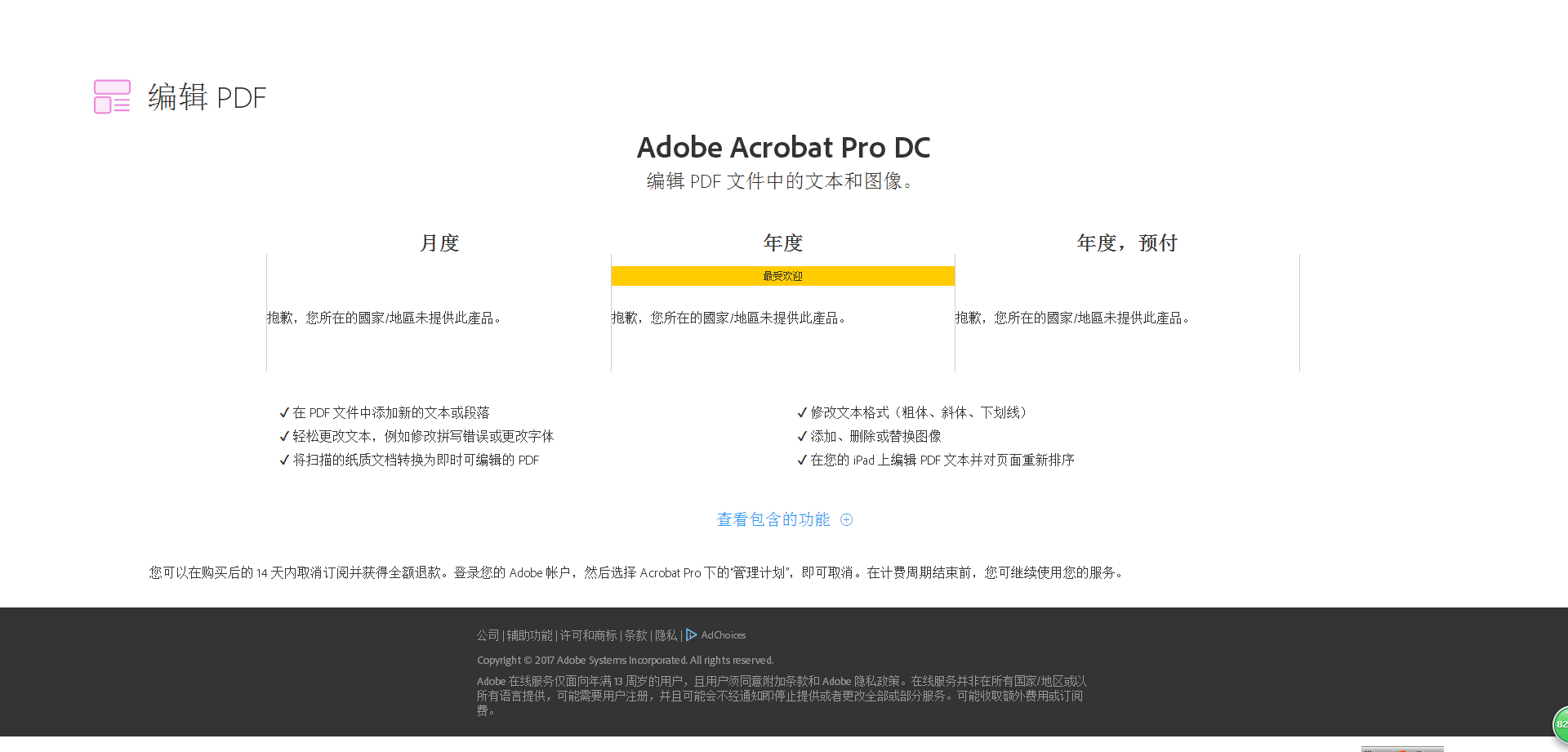Viewport: 1568px width, 752px height.
Task: Click the blue AdChoices triangle icon
Action: pyautogui.click(x=692, y=635)
